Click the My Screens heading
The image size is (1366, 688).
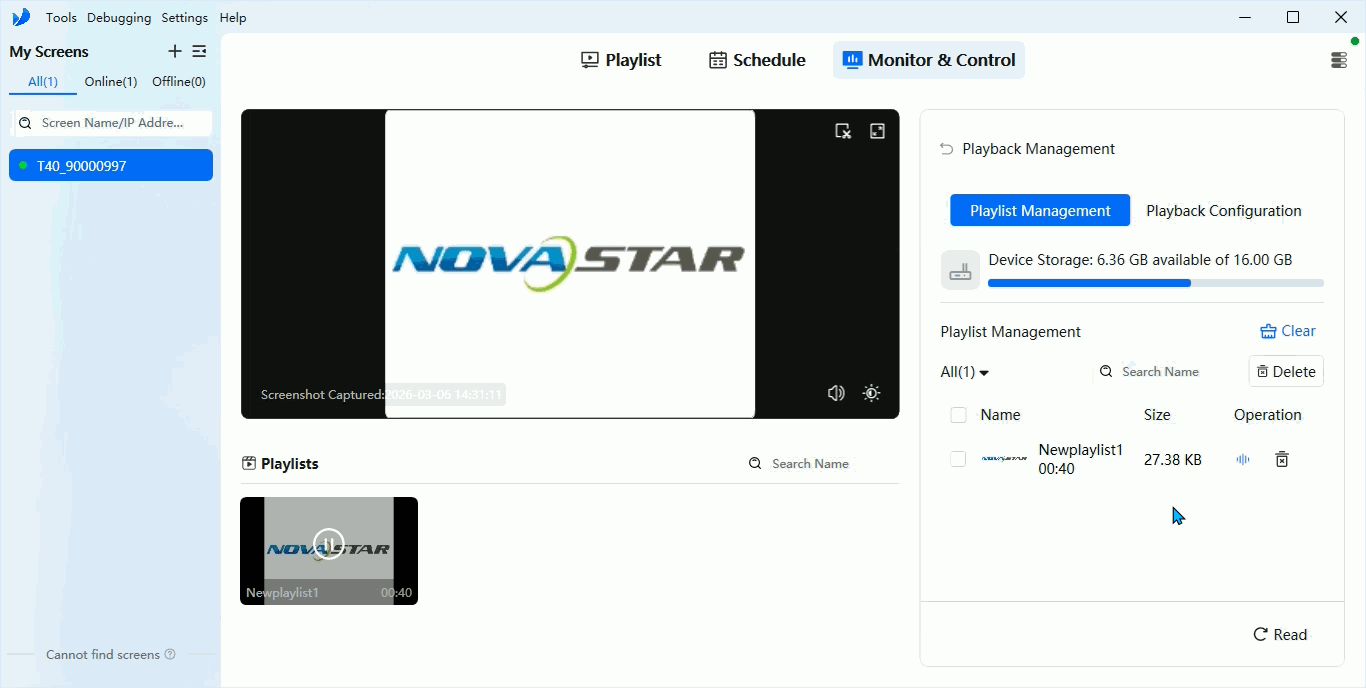tap(49, 52)
